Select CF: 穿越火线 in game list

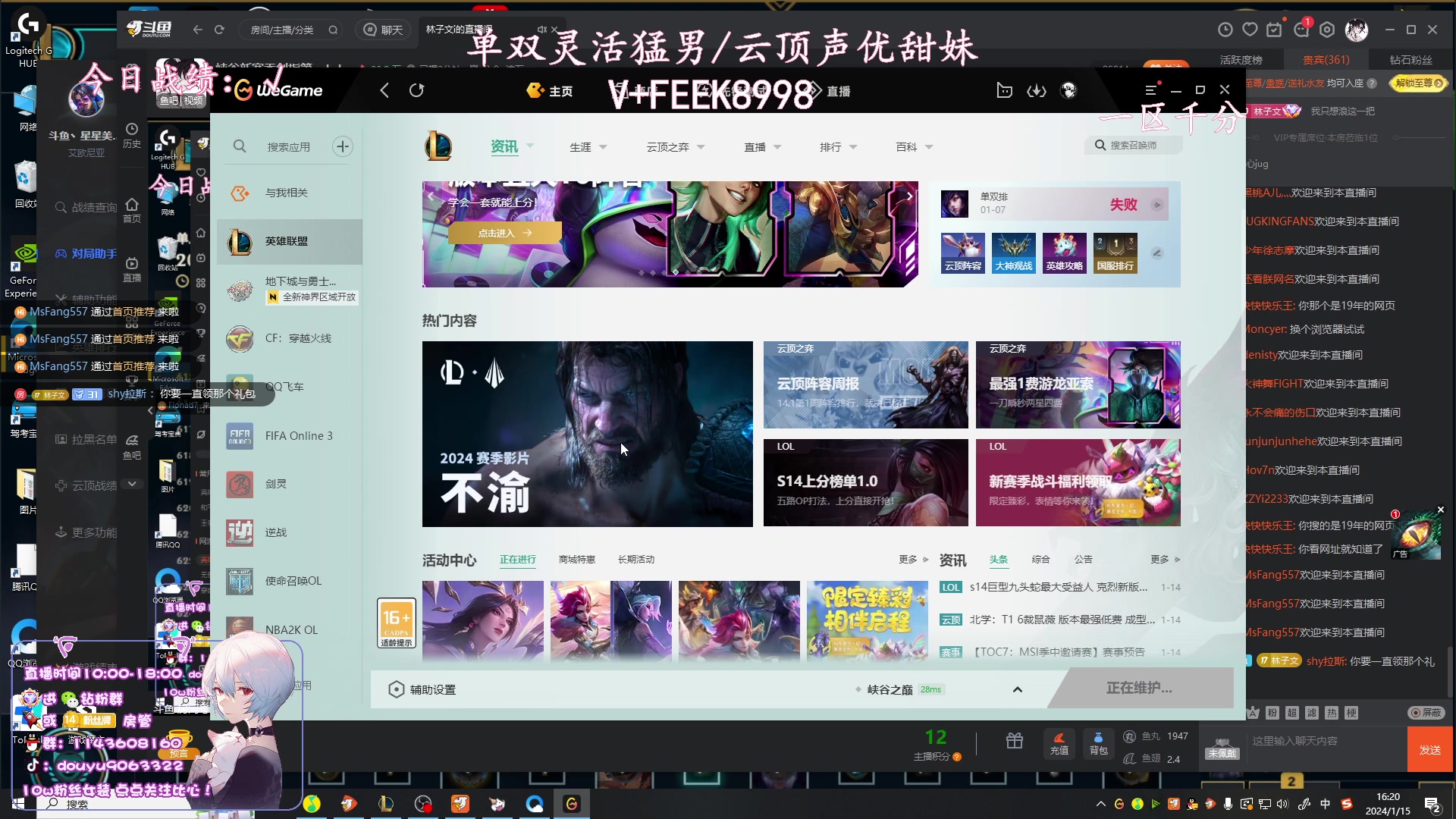coord(289,338)
